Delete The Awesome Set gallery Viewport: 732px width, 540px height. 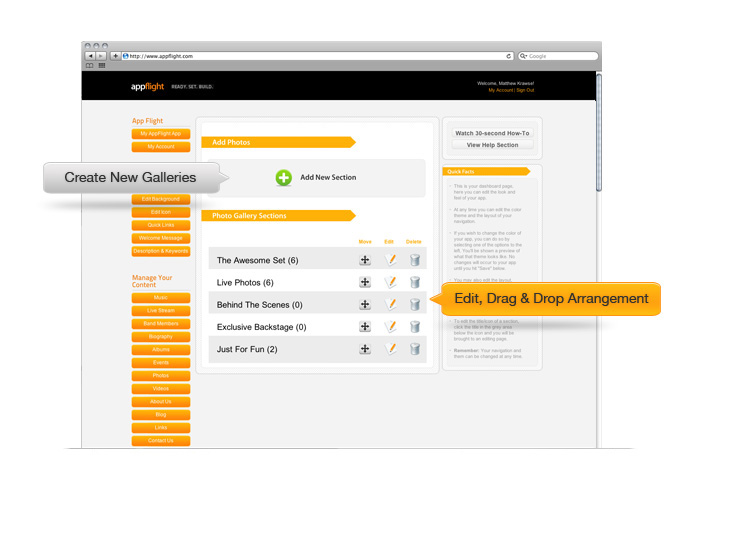click(415, 260)
